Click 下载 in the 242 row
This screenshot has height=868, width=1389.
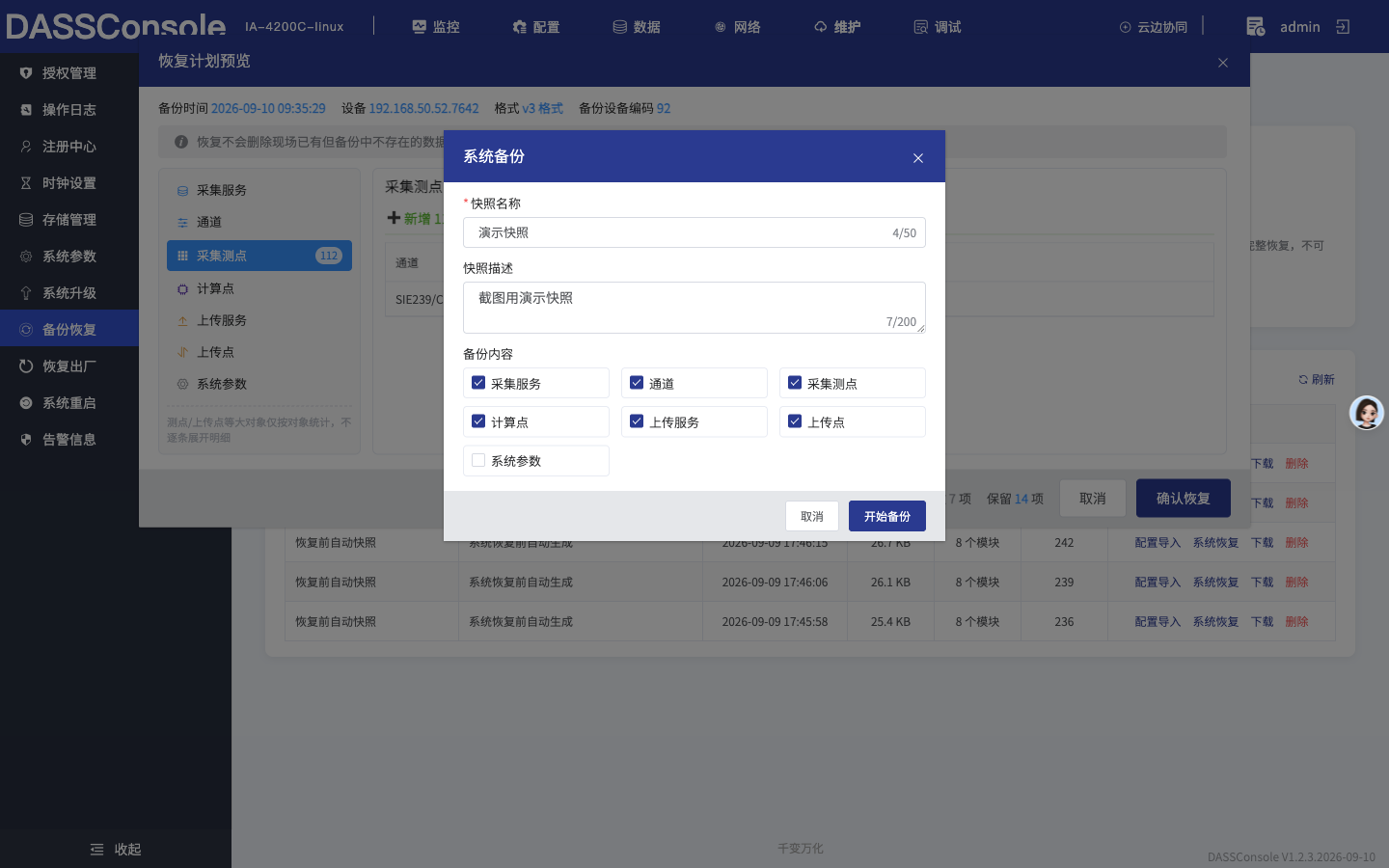(x=1263, y=543)
